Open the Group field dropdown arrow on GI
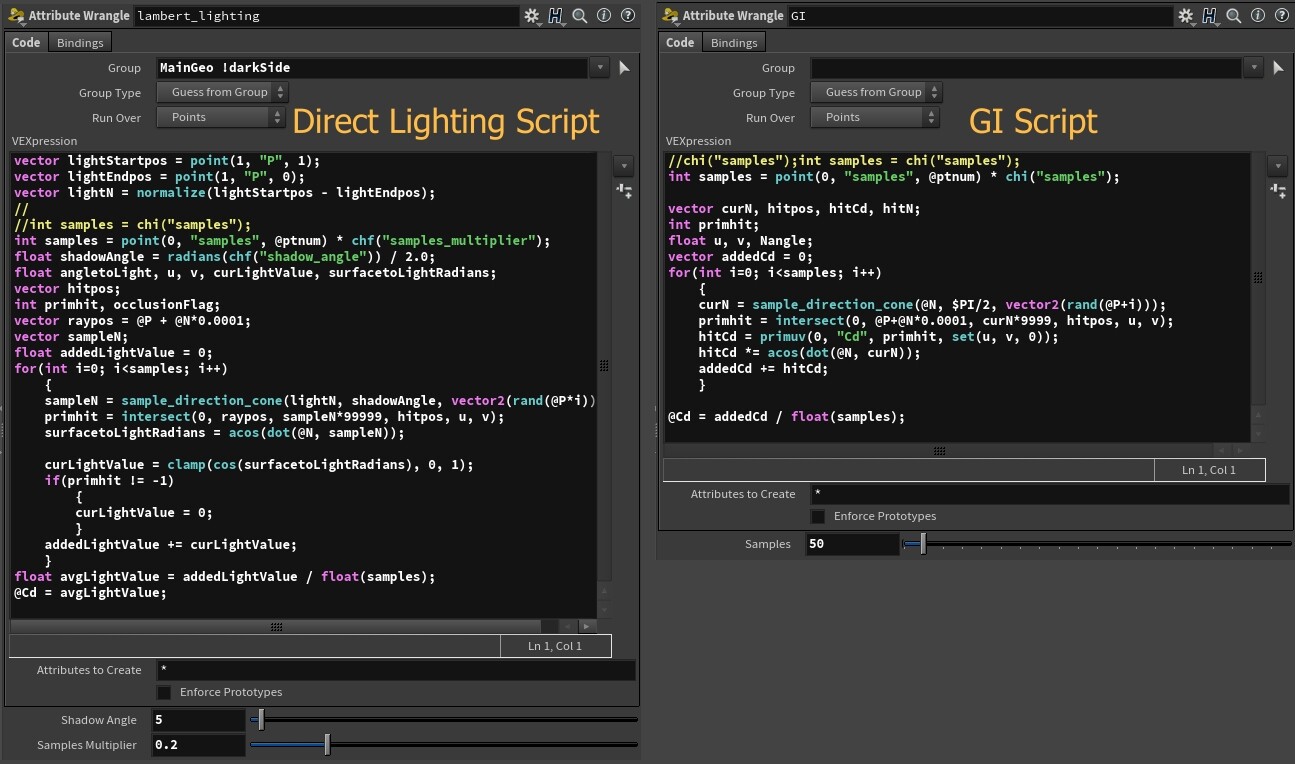This screenshot has height=764, width=1295. (x=1252, y=67)
